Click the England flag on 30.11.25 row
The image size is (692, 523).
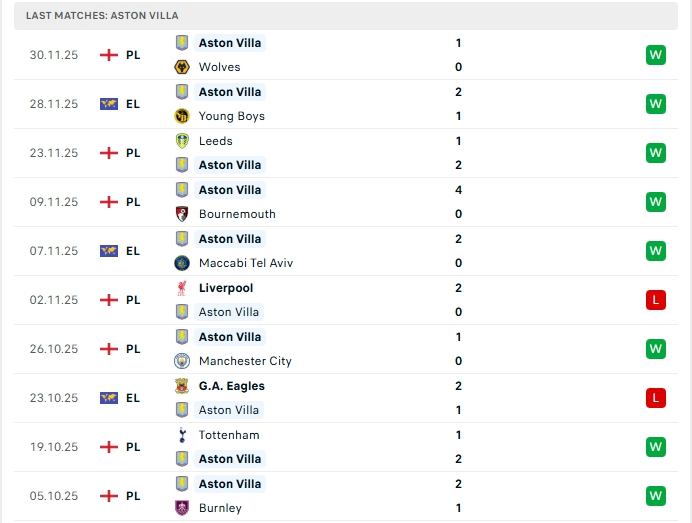pos(109,55)
